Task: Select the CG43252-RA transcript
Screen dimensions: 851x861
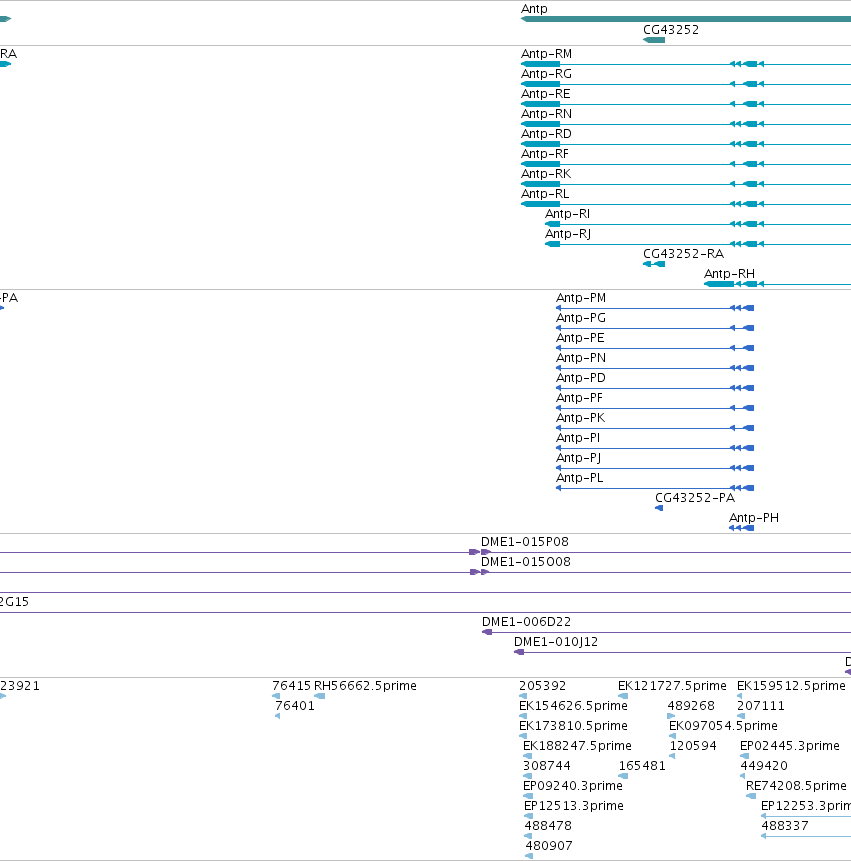Action: pos(683,254)
